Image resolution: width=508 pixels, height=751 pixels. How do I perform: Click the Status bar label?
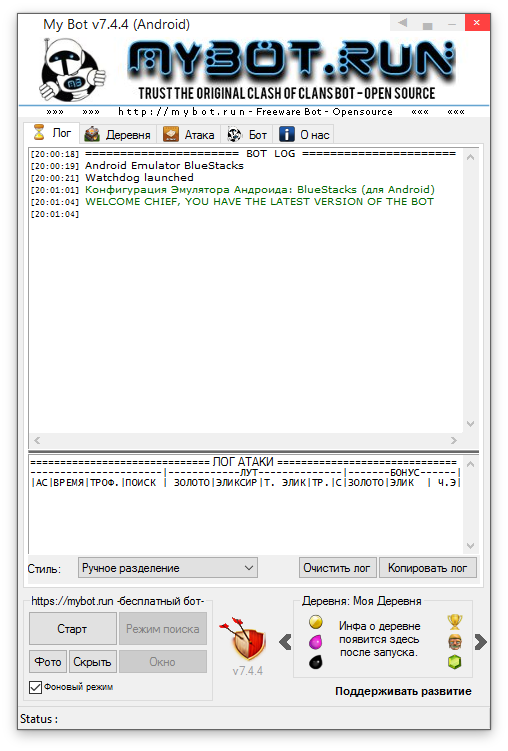39,719
